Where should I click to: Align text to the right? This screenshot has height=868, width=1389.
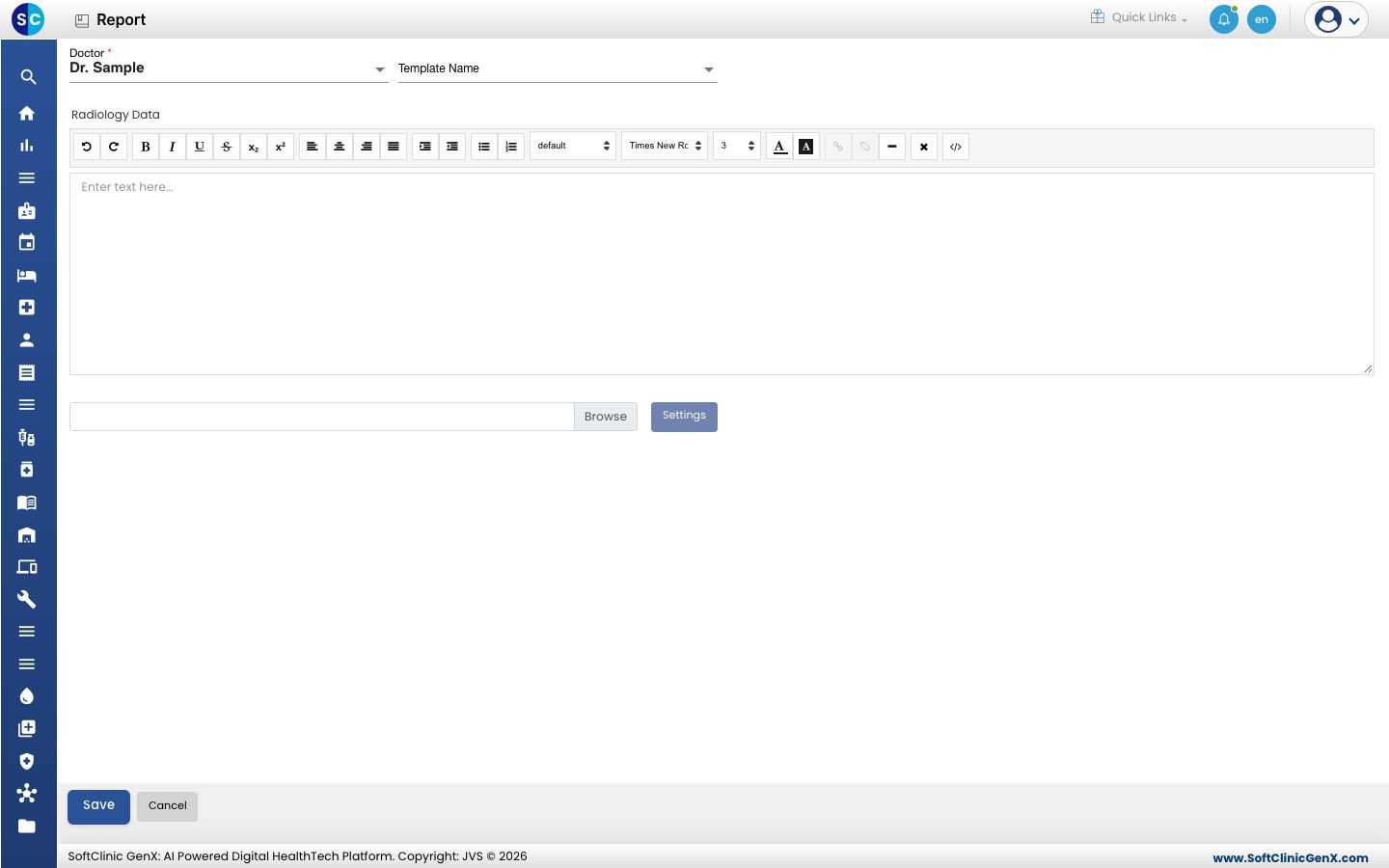(x=367, y=147)
